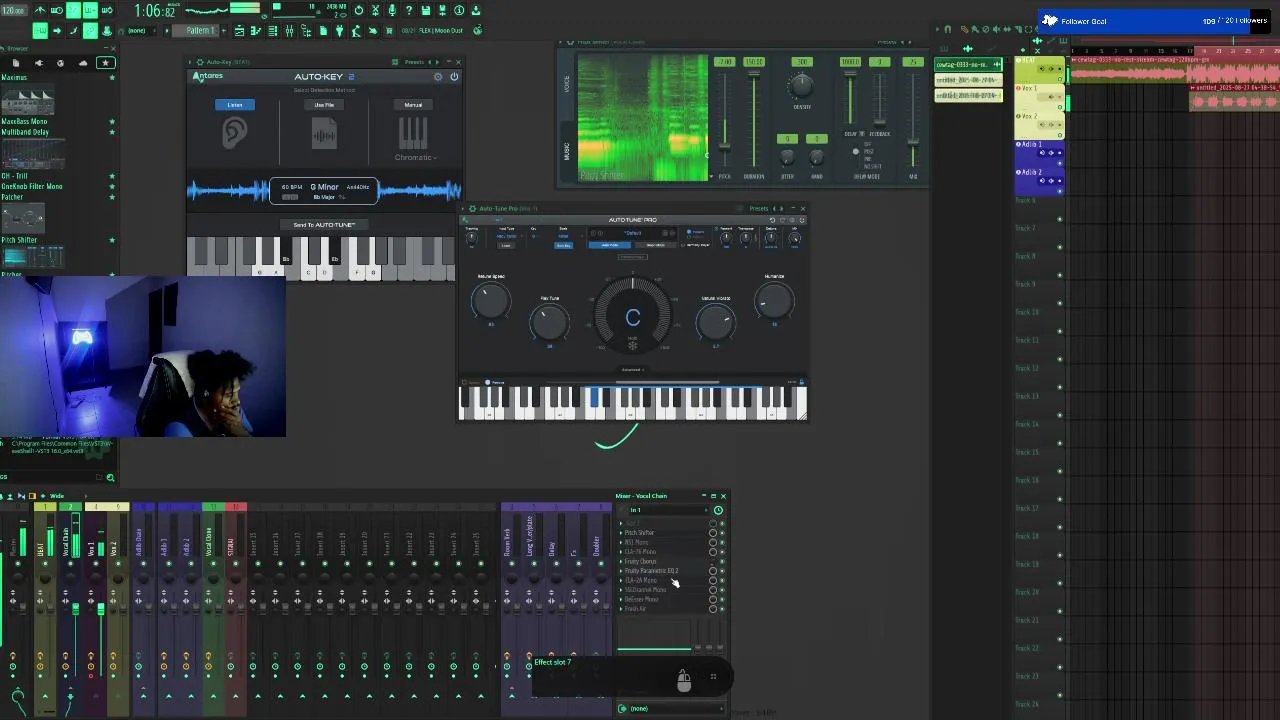The image size is (1280, 720).
Task: Click the Auto-Key power icon
Action: (454, 77)
